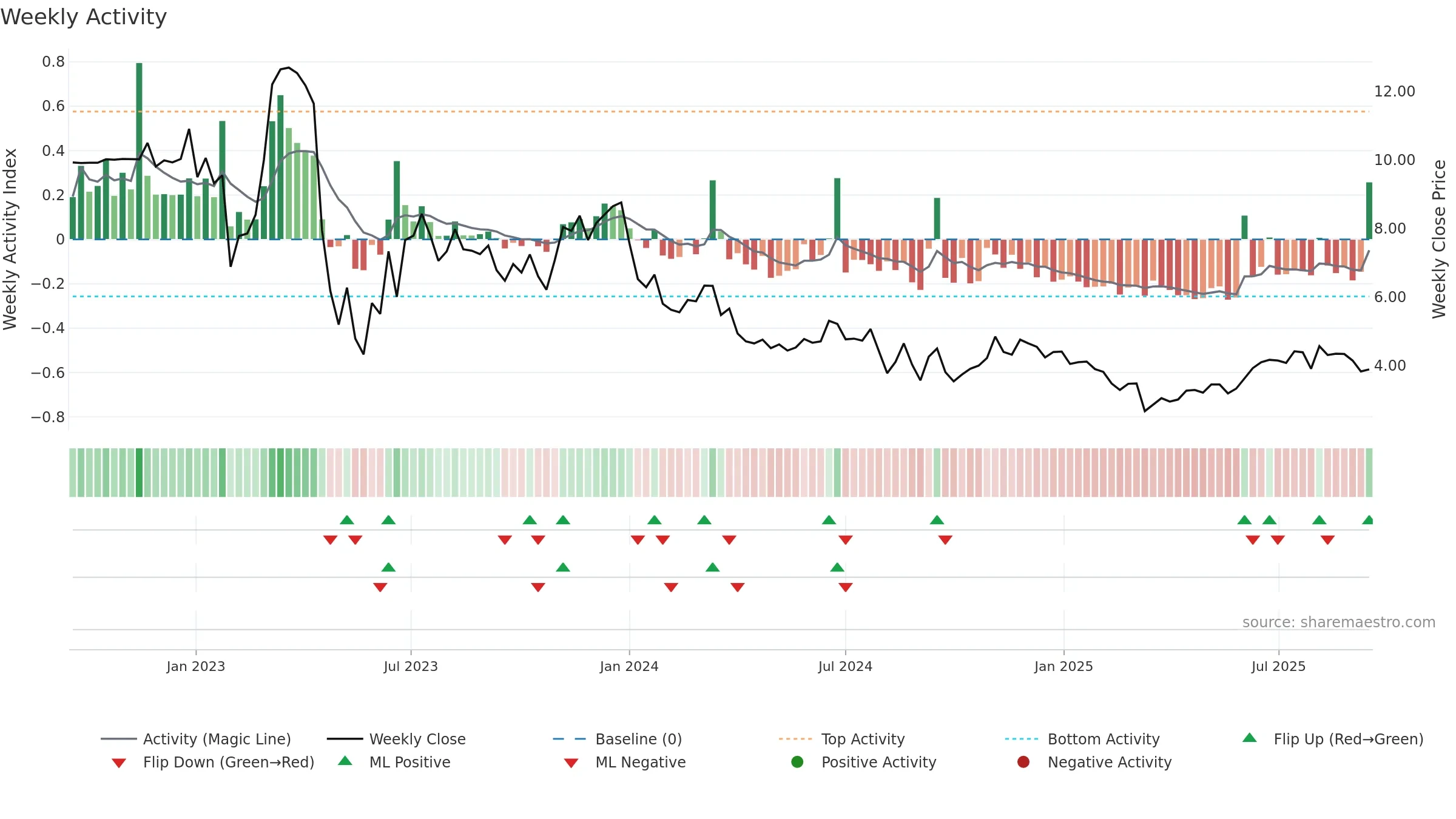Click the −0.8 left-axis tick label
1456x819 pixels.
click(48, 417)
